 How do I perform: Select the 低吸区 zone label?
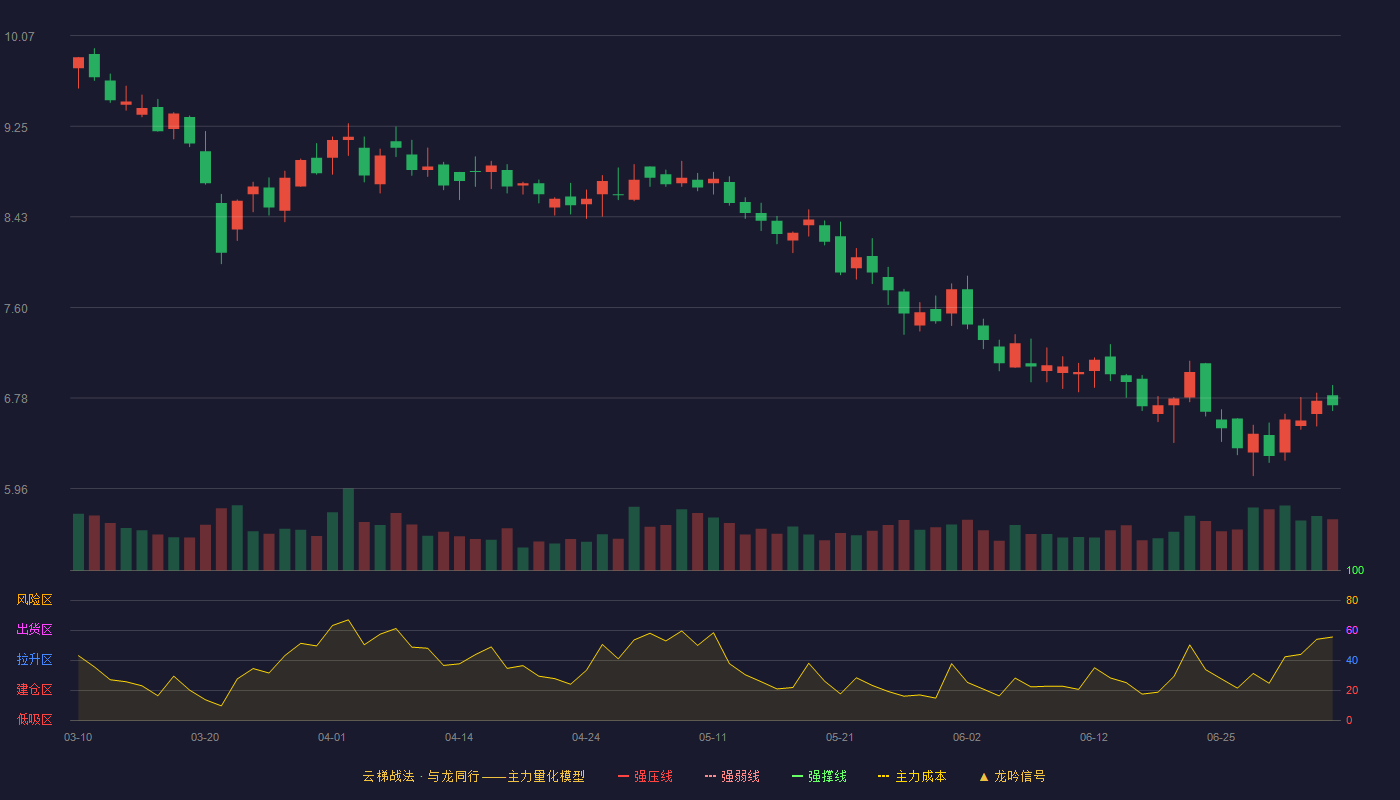34,719
